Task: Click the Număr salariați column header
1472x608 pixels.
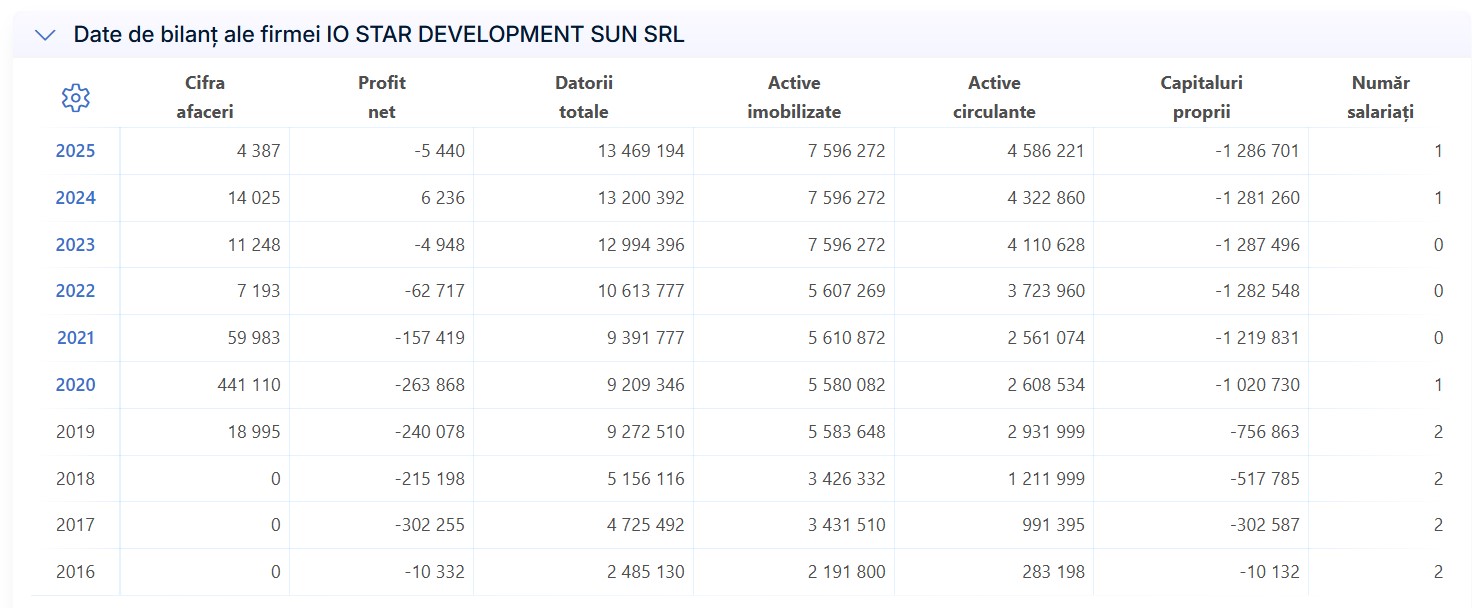Action: point(1380,97)
